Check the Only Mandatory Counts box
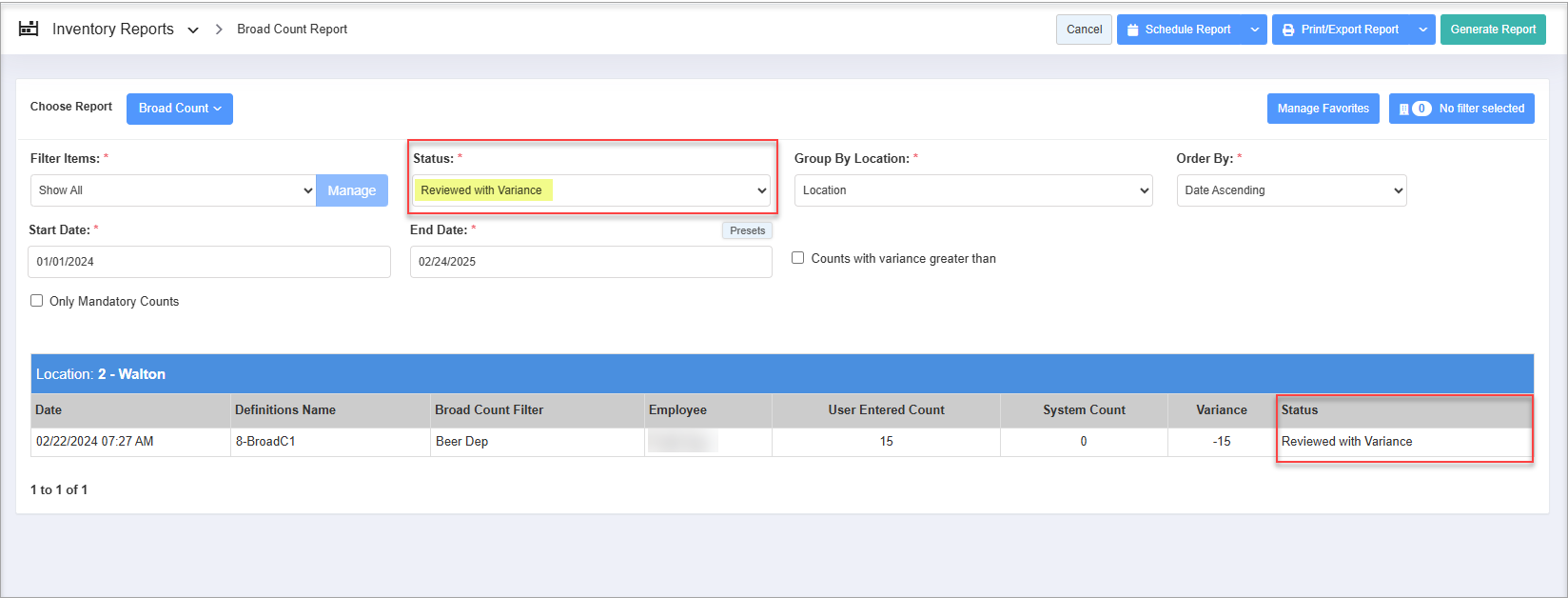 (x=37, y=301)
